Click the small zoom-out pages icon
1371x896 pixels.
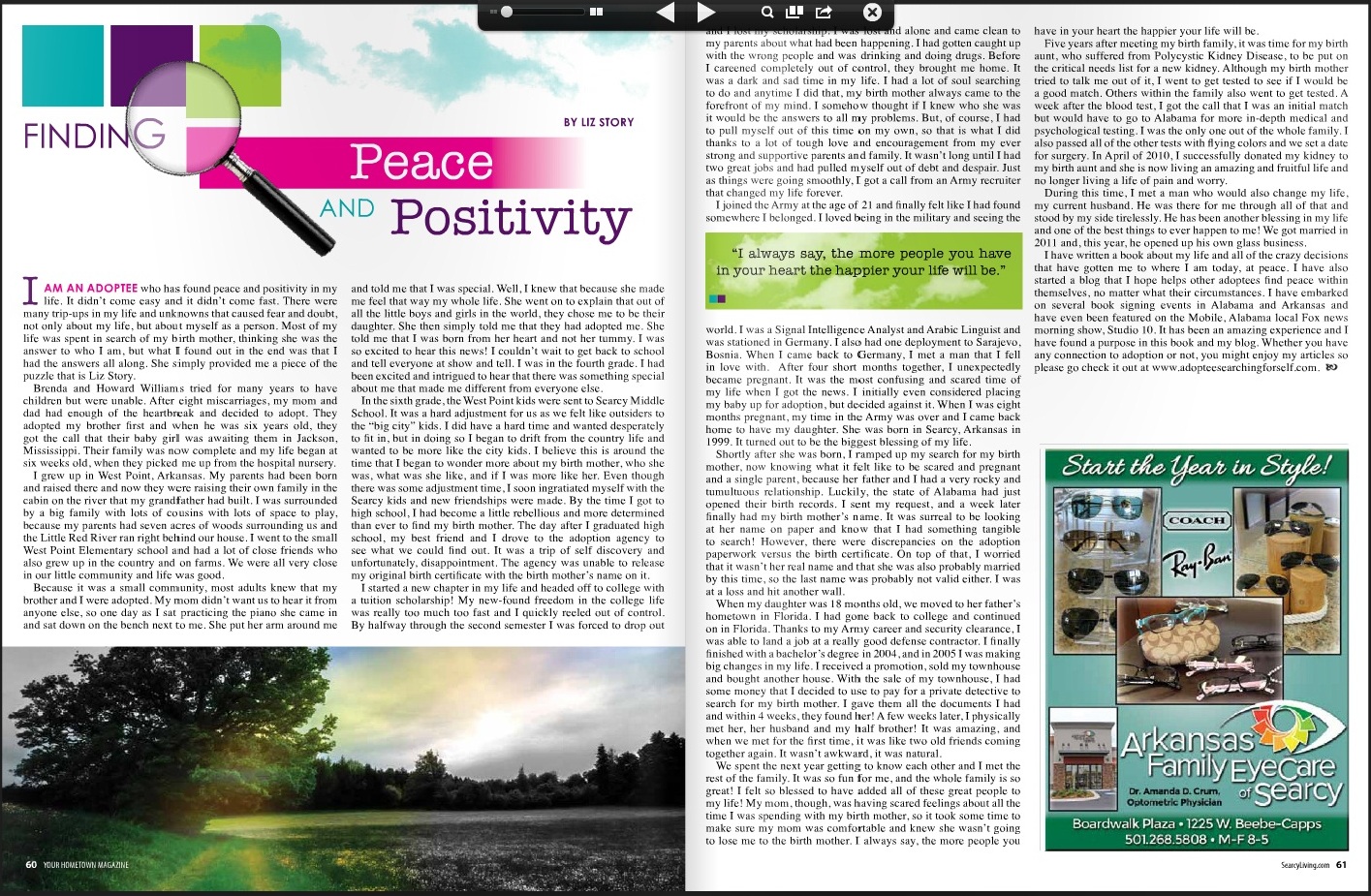pos(494,13)
